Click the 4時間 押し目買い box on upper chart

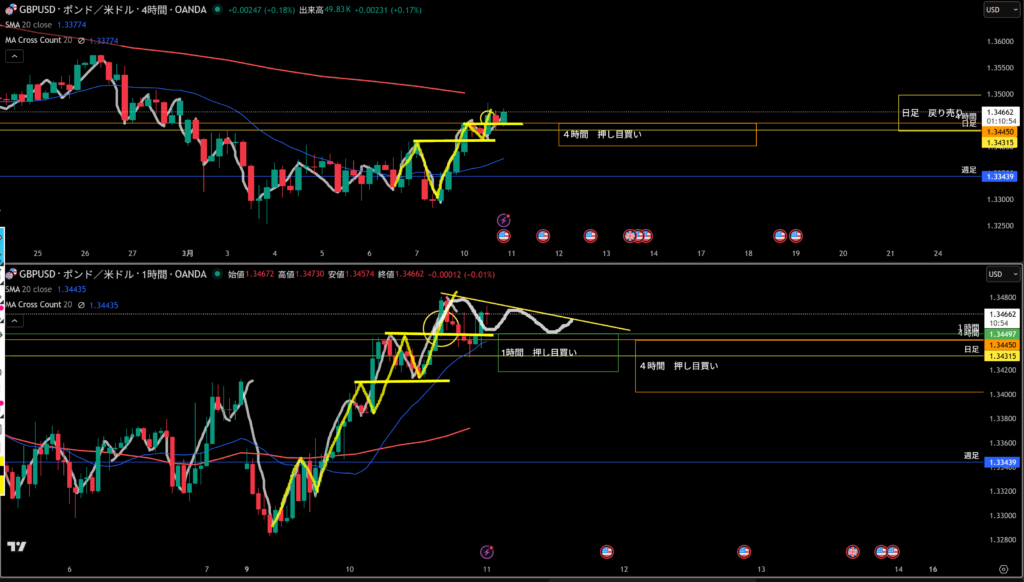(x=657, y=134)
